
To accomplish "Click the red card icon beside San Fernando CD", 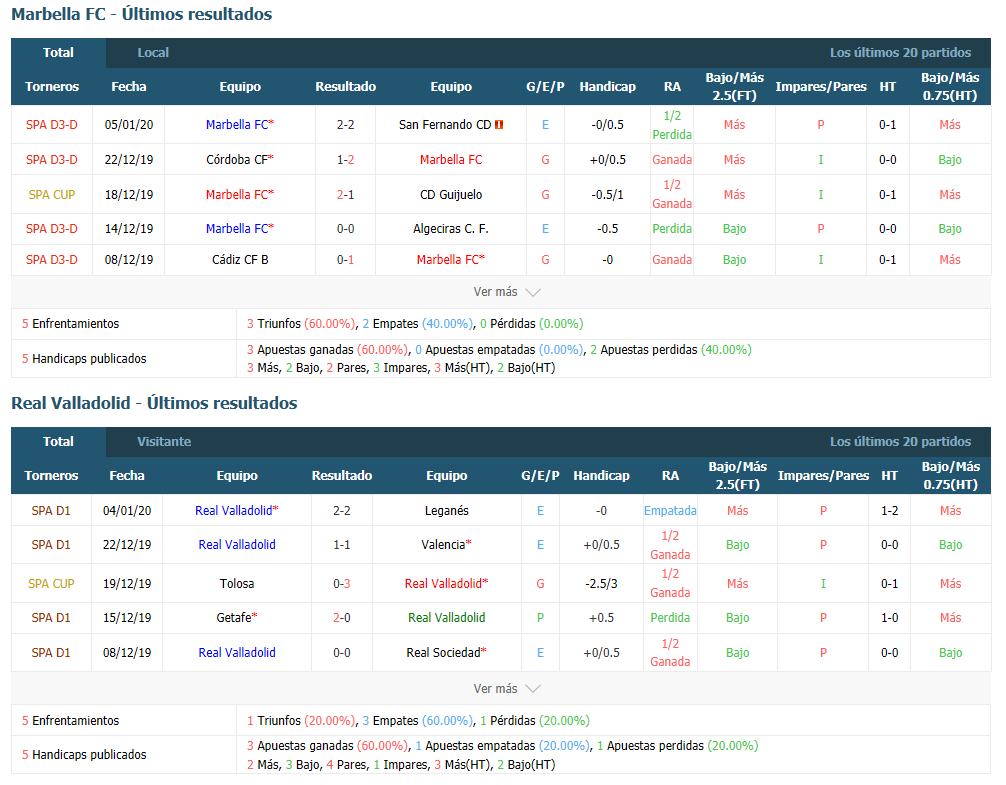I will [499, 125].
